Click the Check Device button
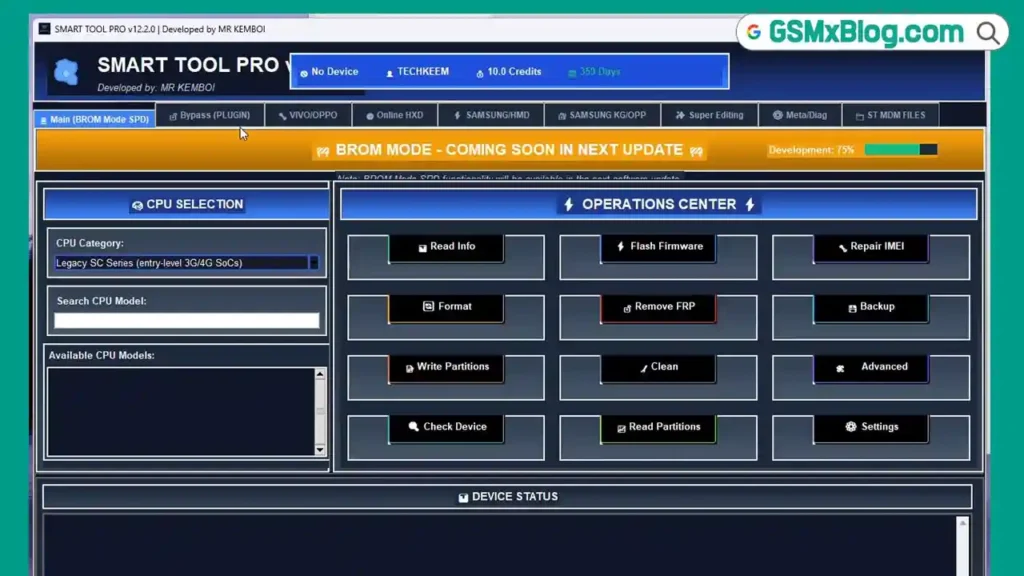The width and height of the screenshot is (1024, 576). pyautogui.click(x=446, y=428)
